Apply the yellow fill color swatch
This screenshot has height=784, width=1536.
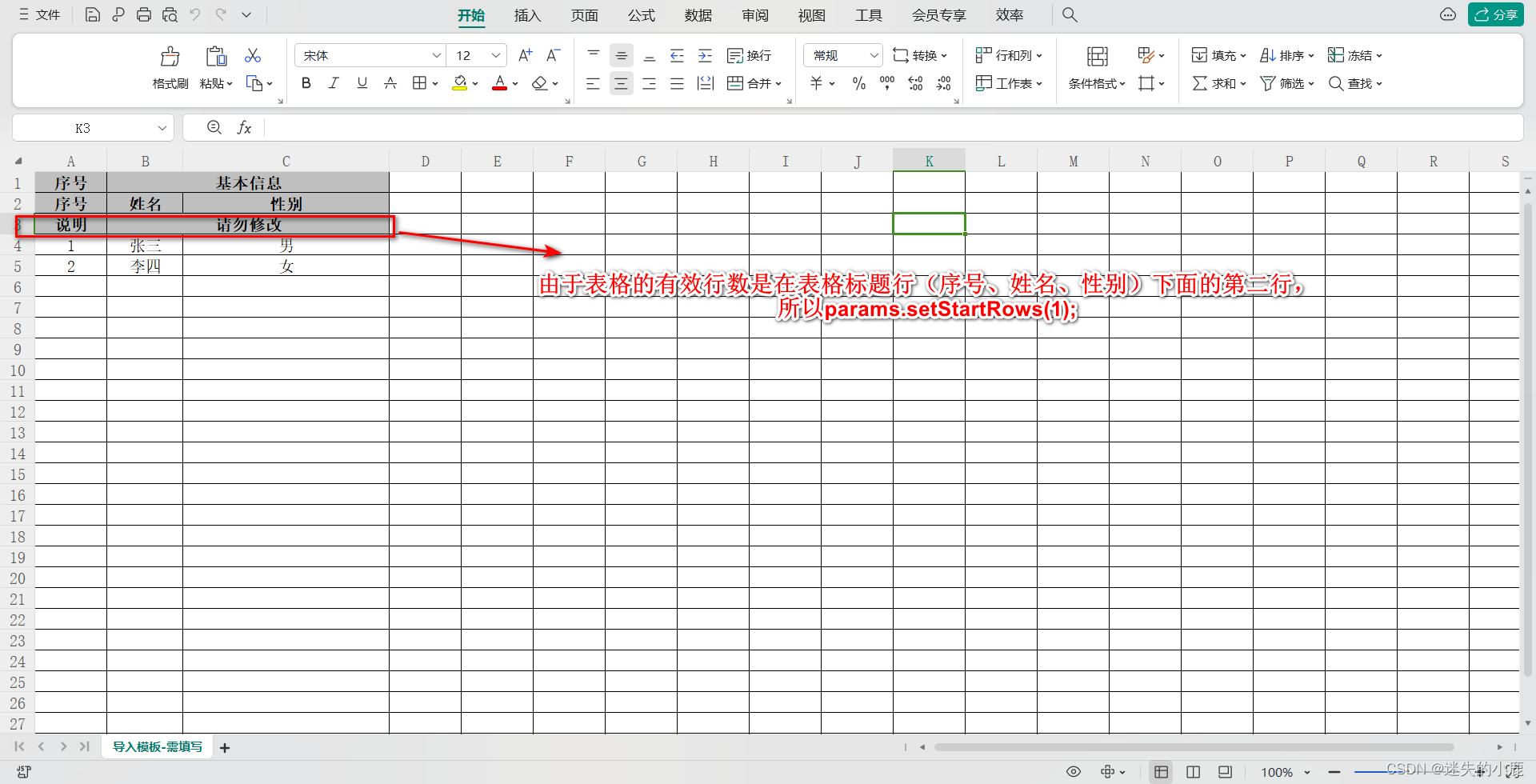460,83
